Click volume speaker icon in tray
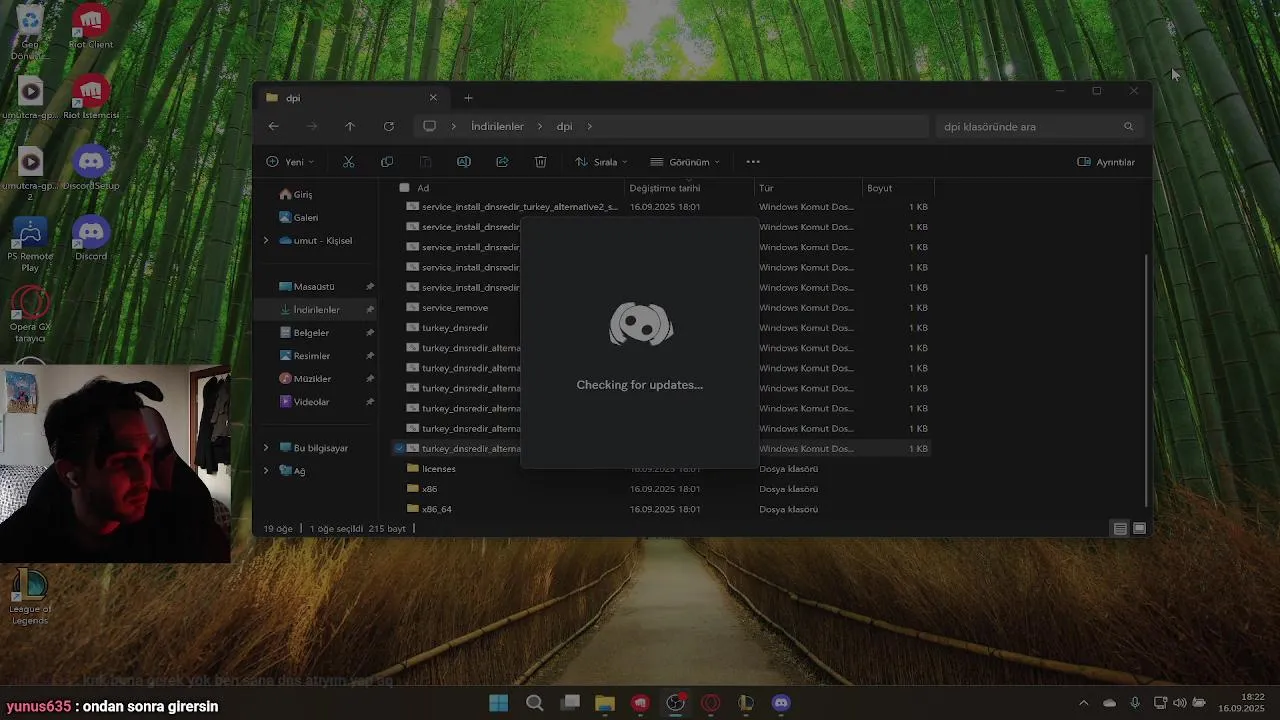Screen dimensions: 1280x720 coord(1179,703)
